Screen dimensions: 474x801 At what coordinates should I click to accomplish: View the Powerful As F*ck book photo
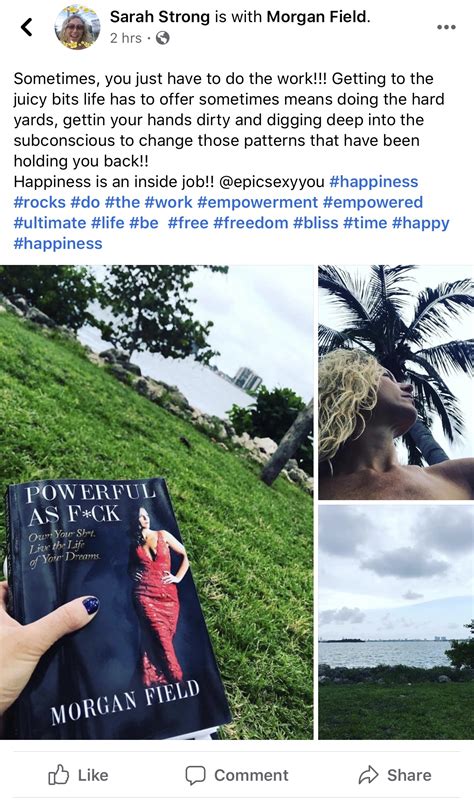(156, 502)
